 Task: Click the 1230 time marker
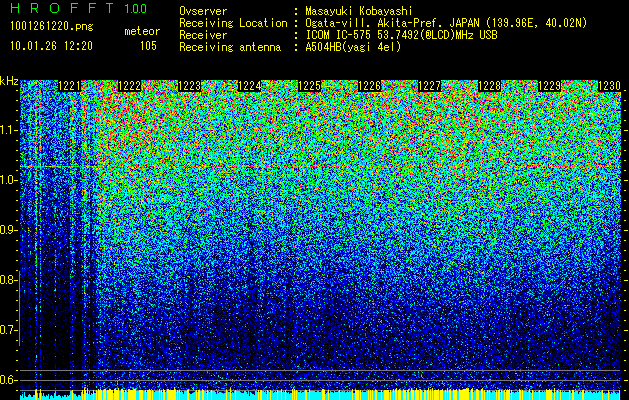[x=609, y=86]
